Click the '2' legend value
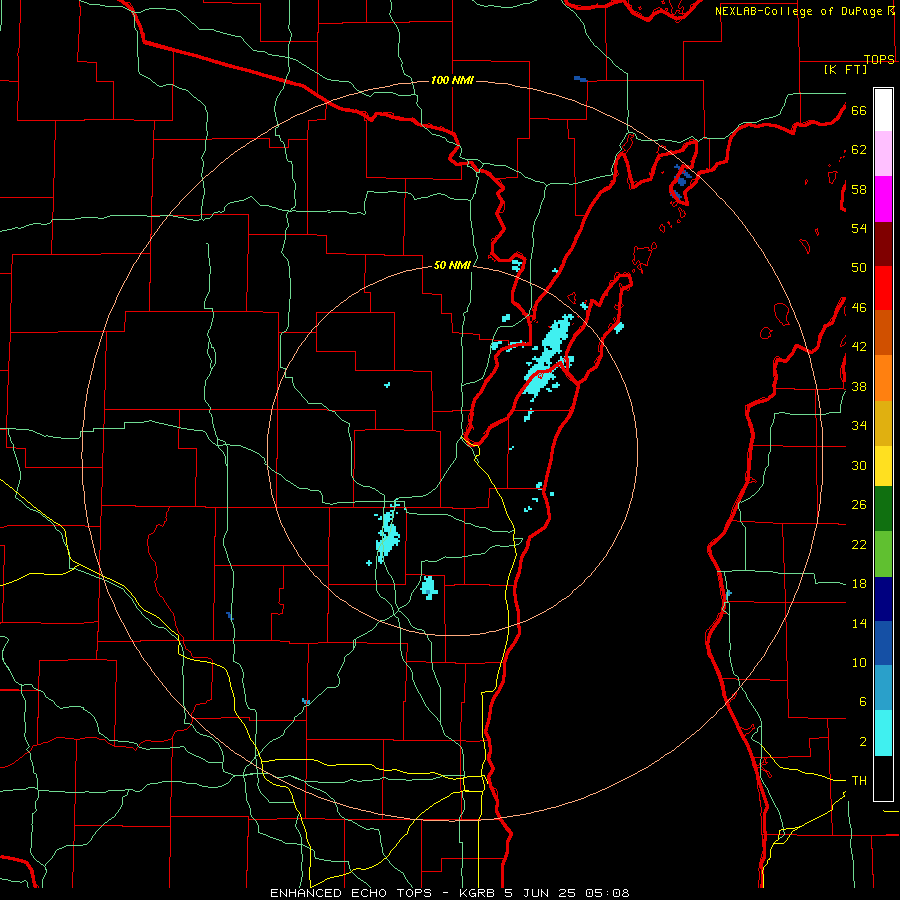Screen dimensions: 900x900 coord(862,742)
